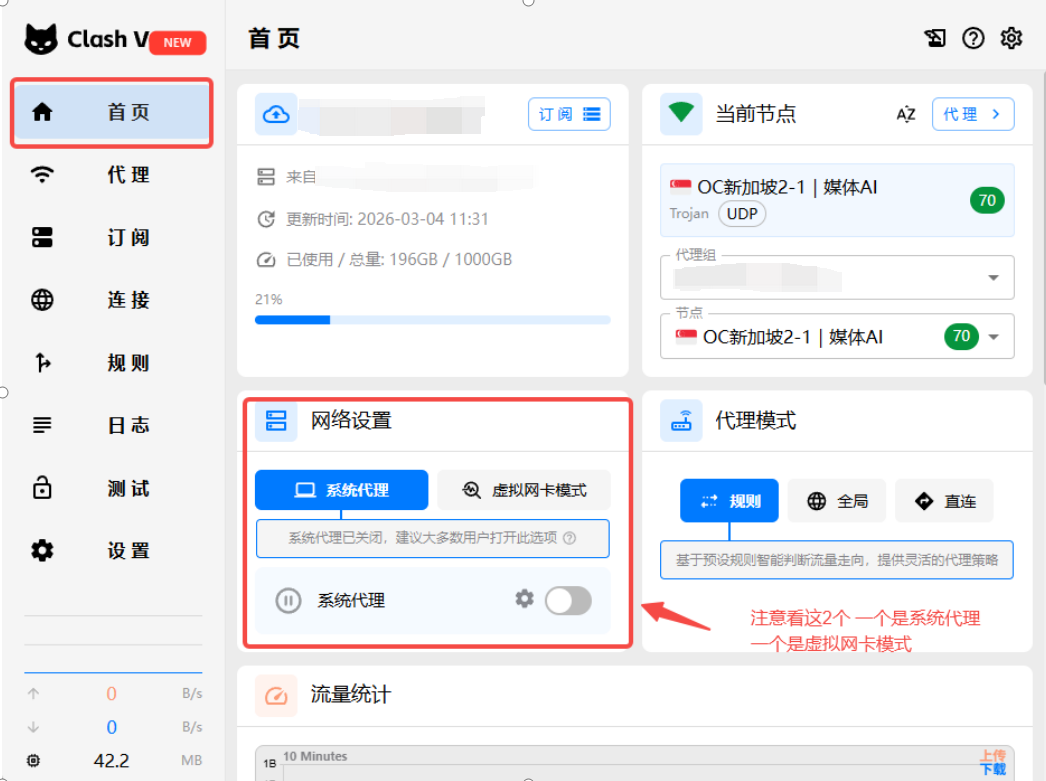
Task: Click the 订阅 button on profile card
Action: point(569,114)
